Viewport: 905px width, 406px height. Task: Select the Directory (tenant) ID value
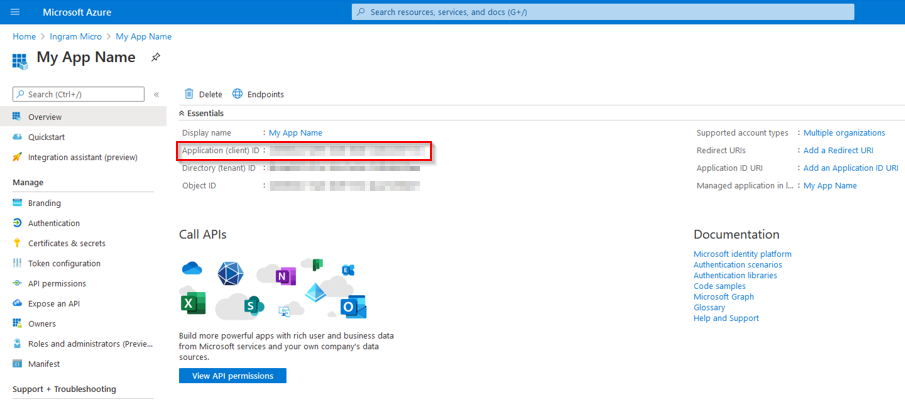point(345,168)
